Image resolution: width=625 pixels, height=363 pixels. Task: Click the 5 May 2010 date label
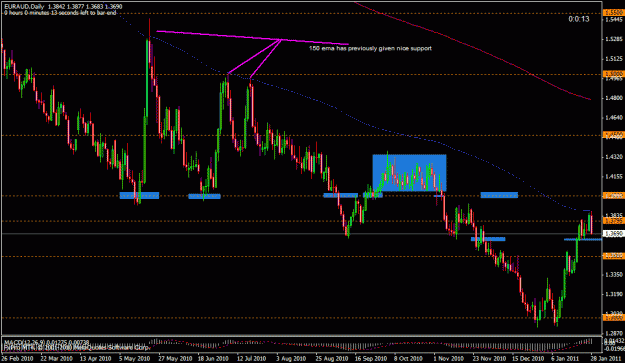pos(135,358)
